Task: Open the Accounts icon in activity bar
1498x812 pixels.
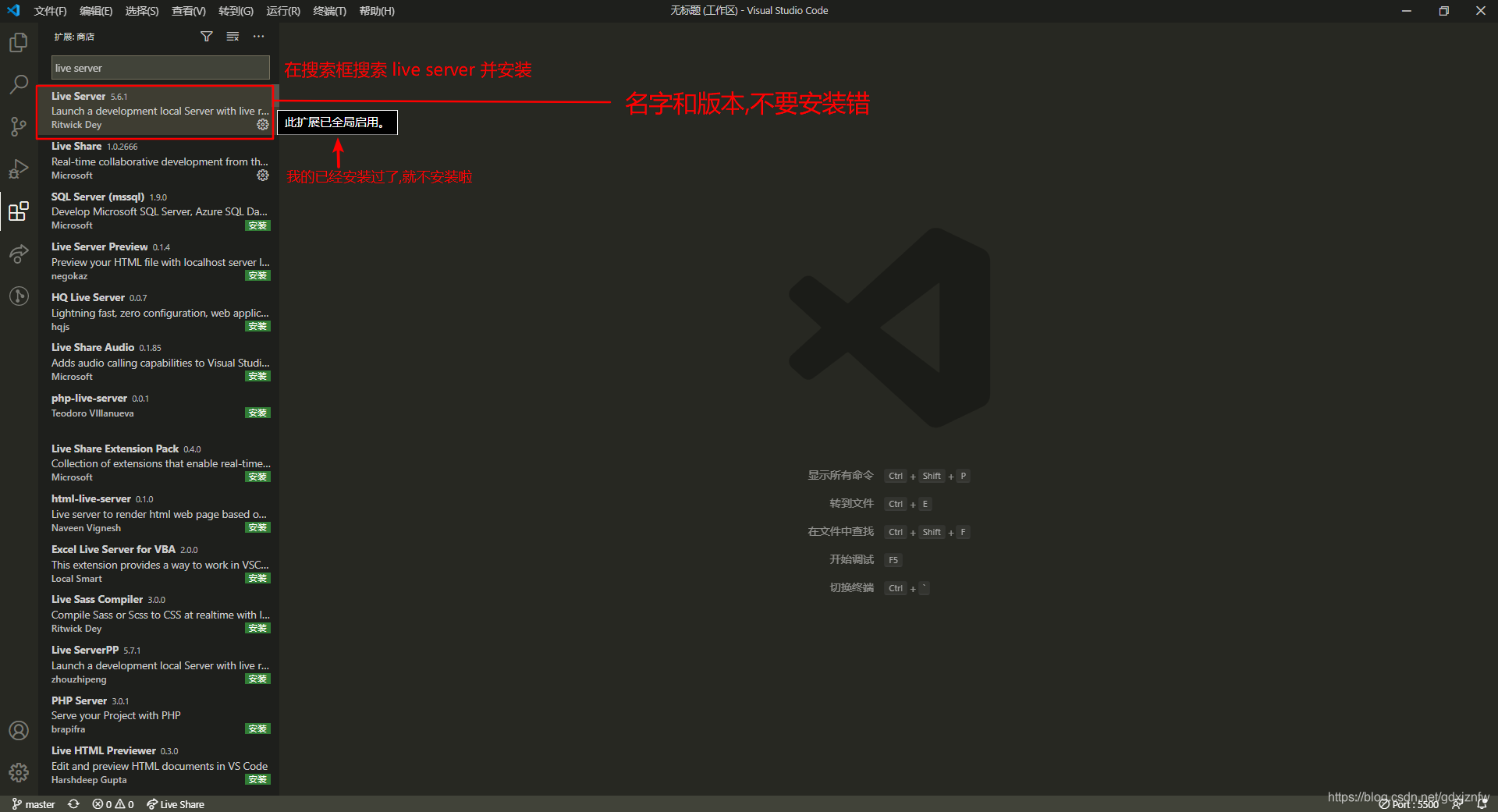Action: (19, 730)
